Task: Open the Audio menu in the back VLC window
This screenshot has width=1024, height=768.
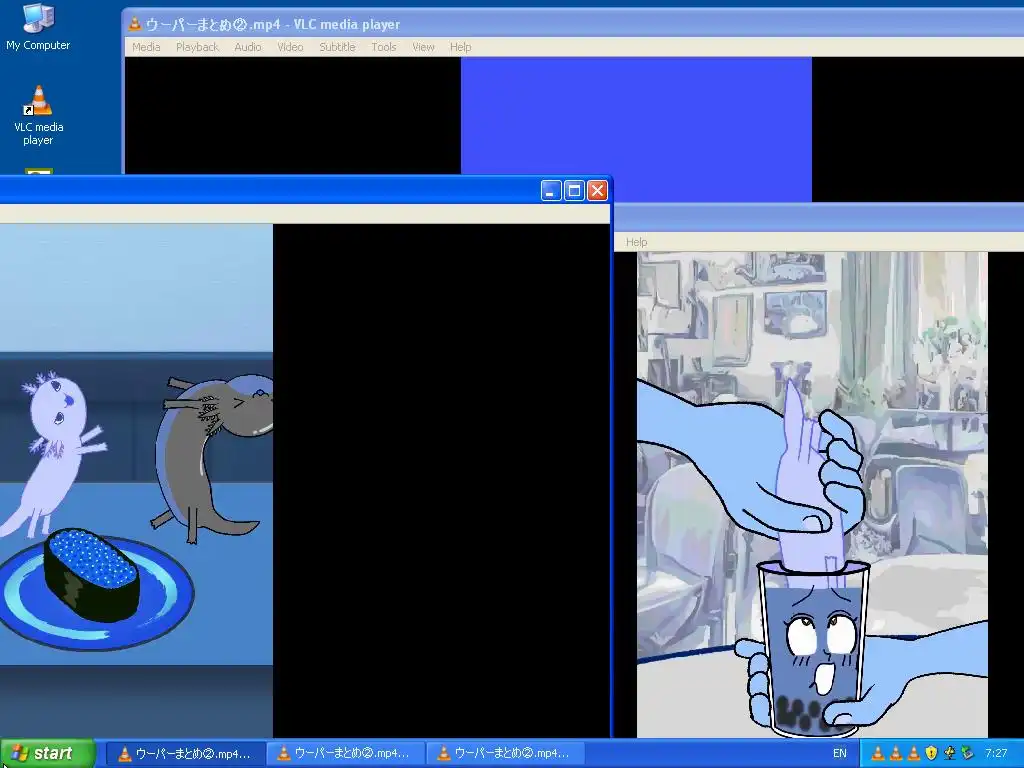Action: pos(248,47)
